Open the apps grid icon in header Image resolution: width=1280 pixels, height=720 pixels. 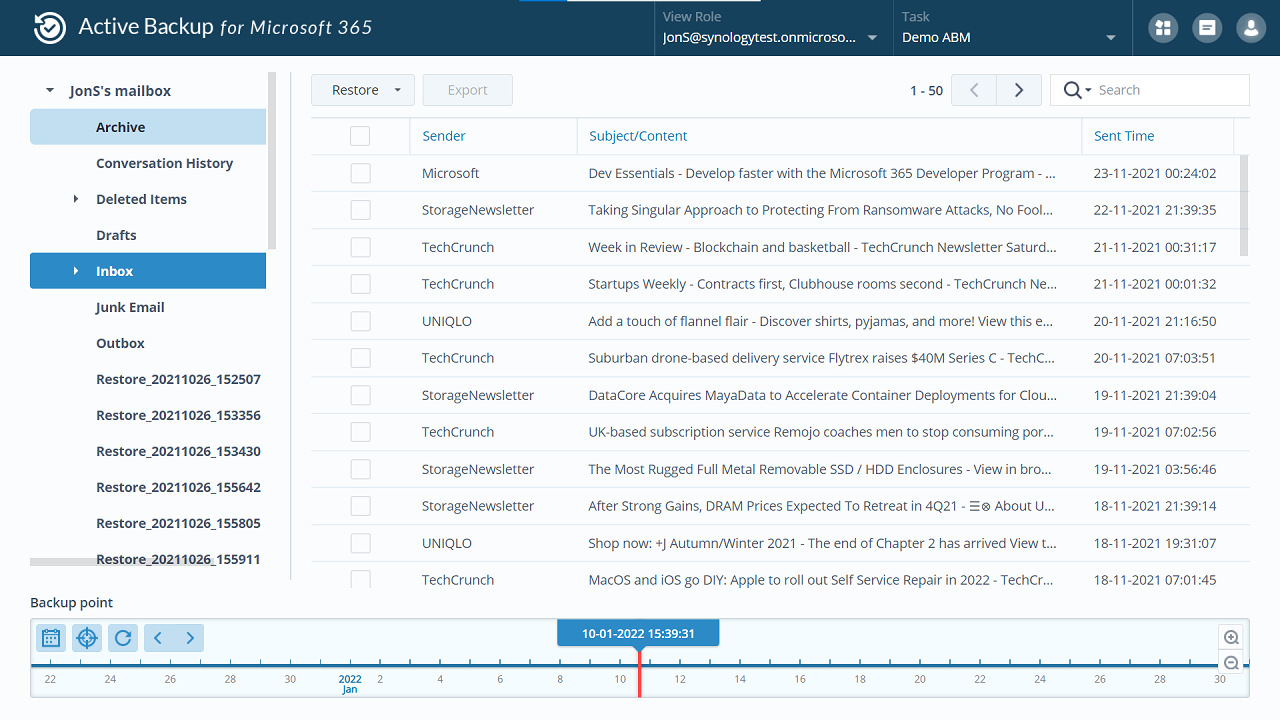(x=1162, y=28)
